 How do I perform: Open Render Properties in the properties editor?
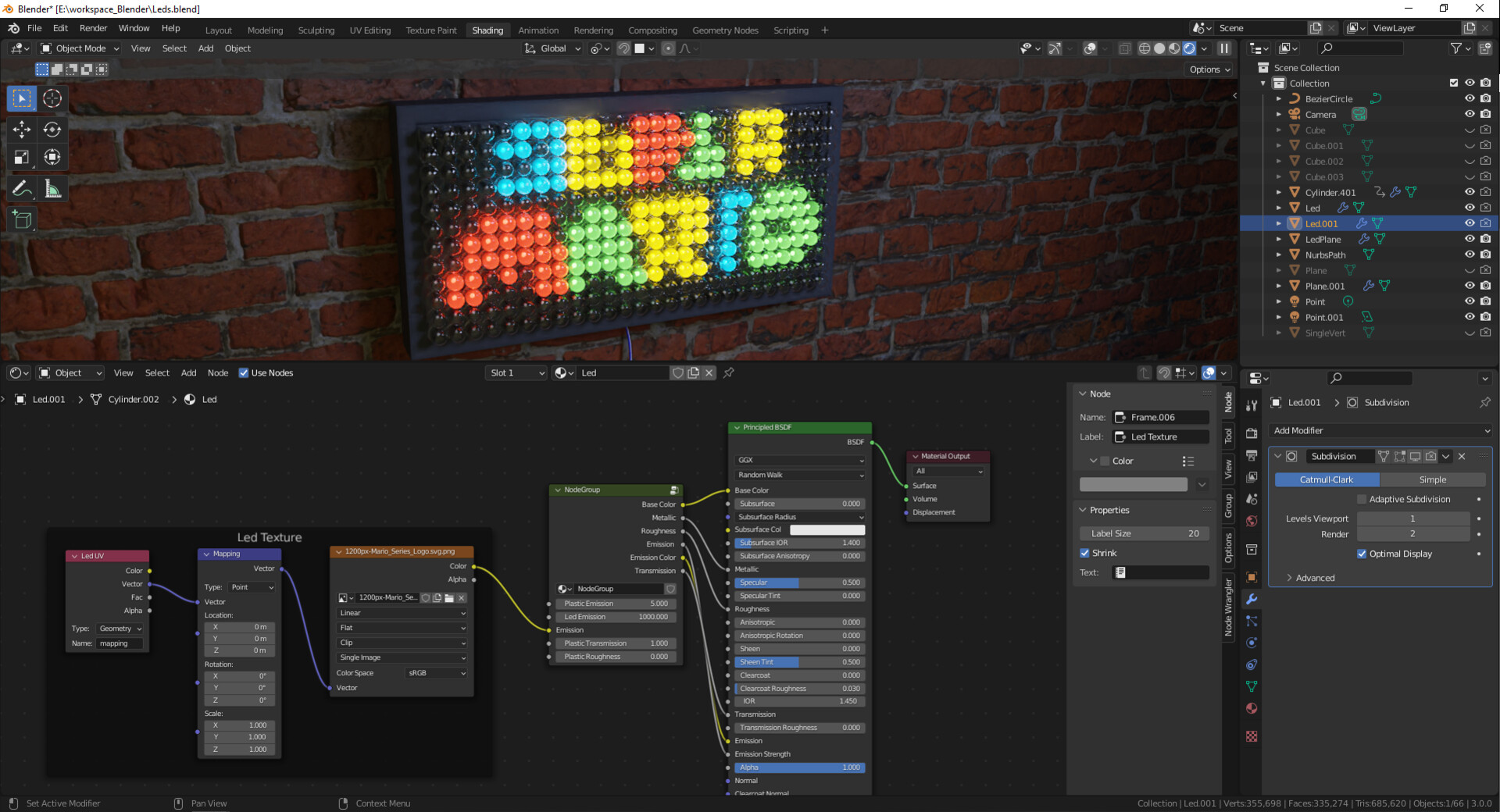click(x=1252, y=434)
